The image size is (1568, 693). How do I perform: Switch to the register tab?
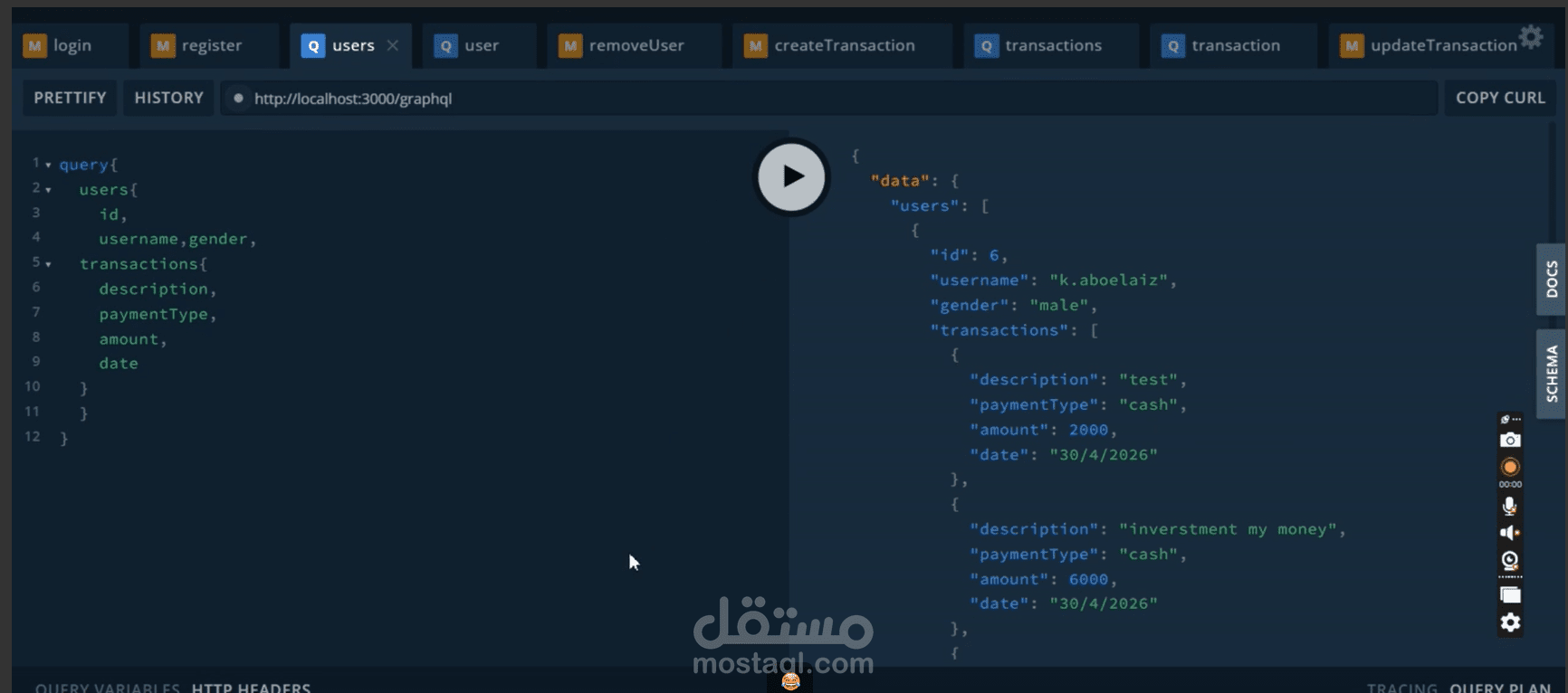pos(209,45)
